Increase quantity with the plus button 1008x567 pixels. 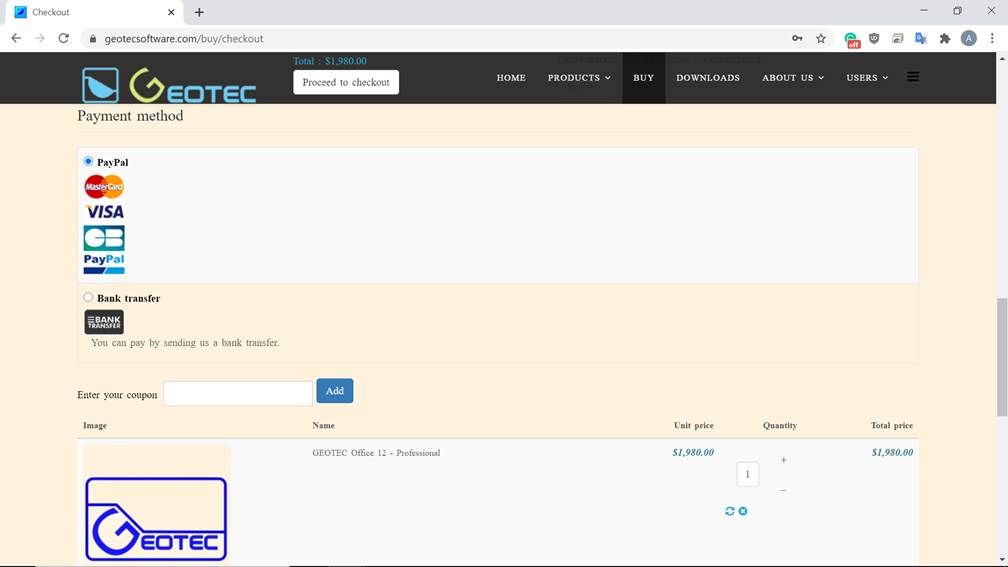783,460
